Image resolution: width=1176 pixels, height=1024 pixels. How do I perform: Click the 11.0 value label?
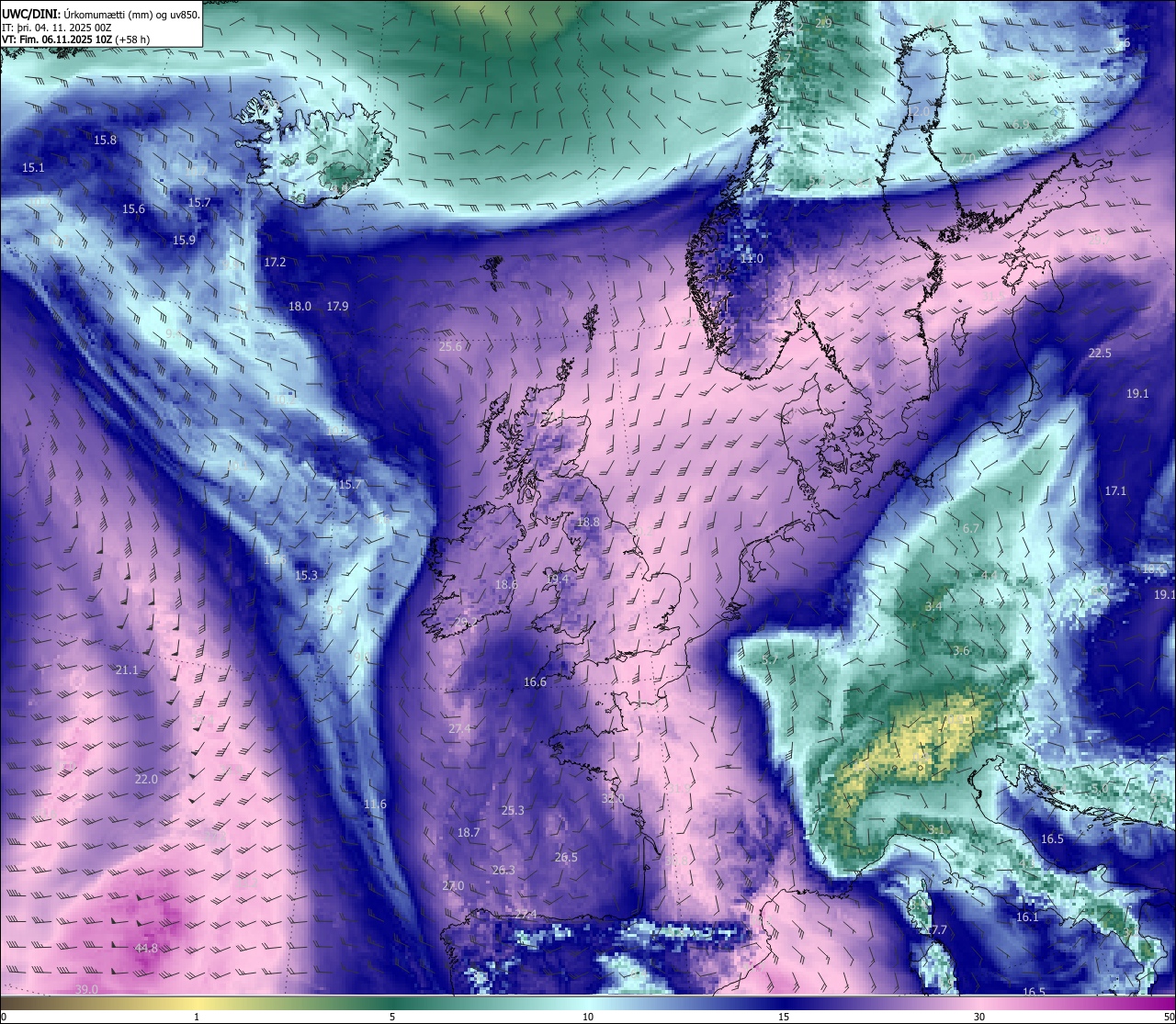coord(752,259)
